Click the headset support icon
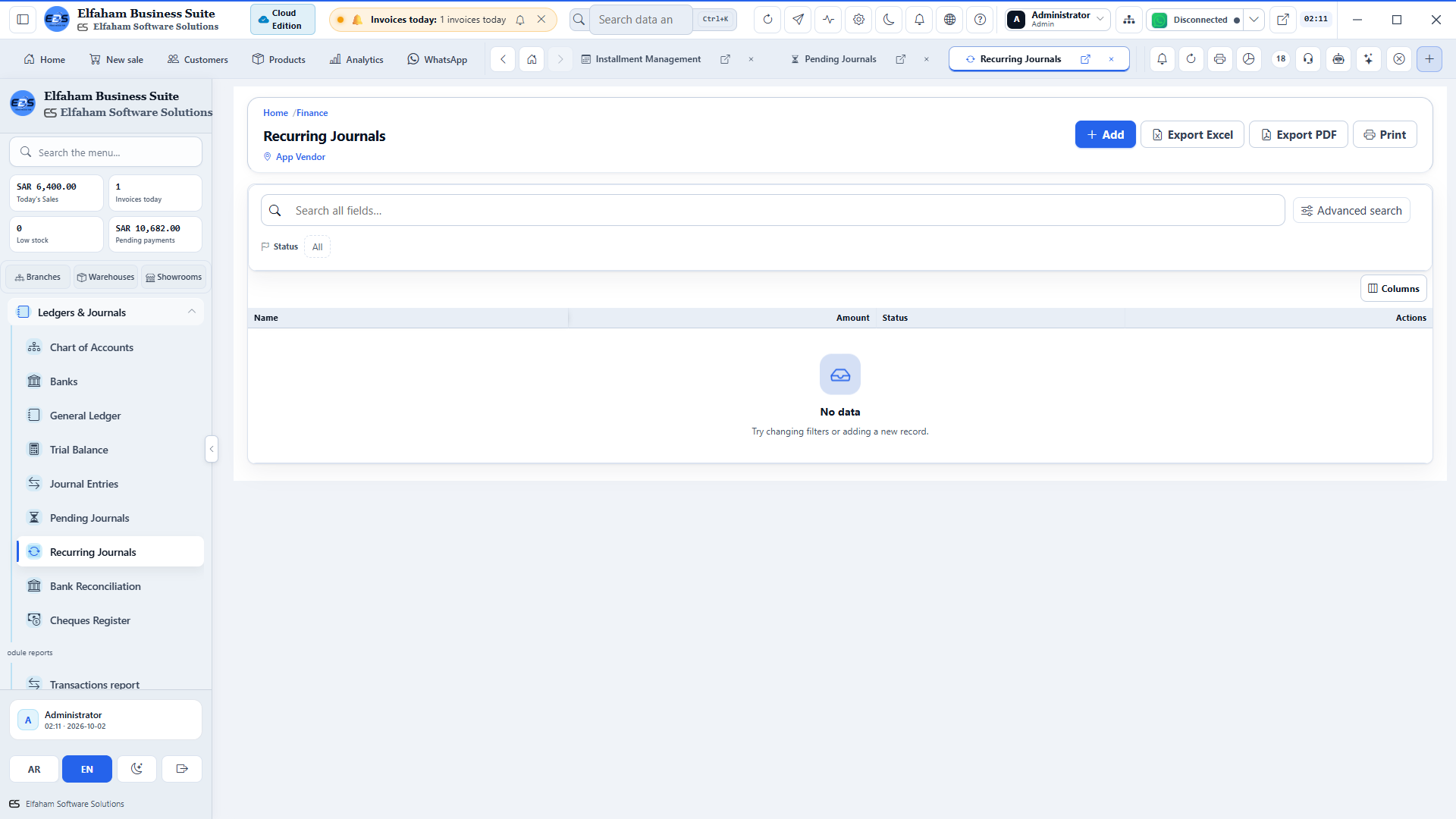The height and width of the screenshot is (819, 1456). point(1308,58)
